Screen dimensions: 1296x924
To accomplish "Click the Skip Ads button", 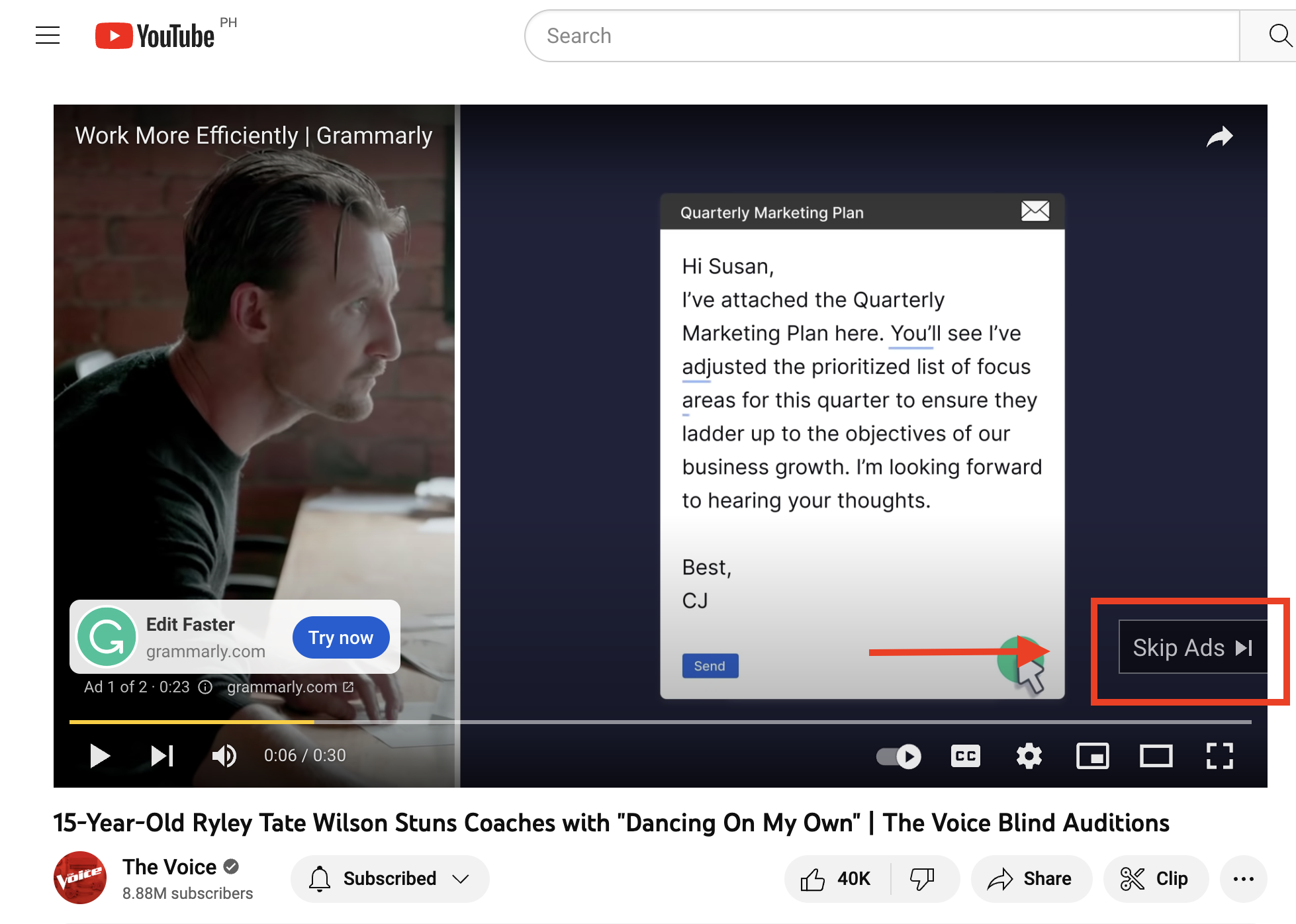I will click(1193, 647).
